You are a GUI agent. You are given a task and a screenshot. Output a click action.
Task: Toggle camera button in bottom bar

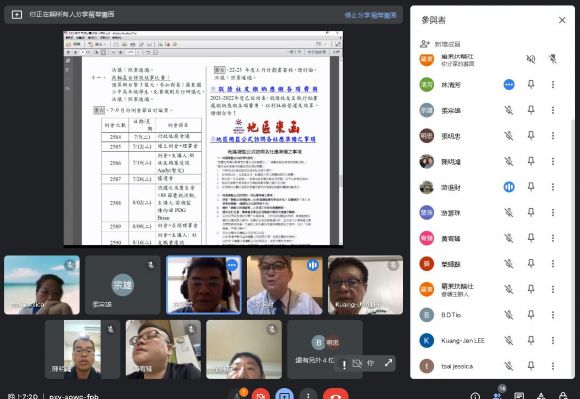pos(260,395)
